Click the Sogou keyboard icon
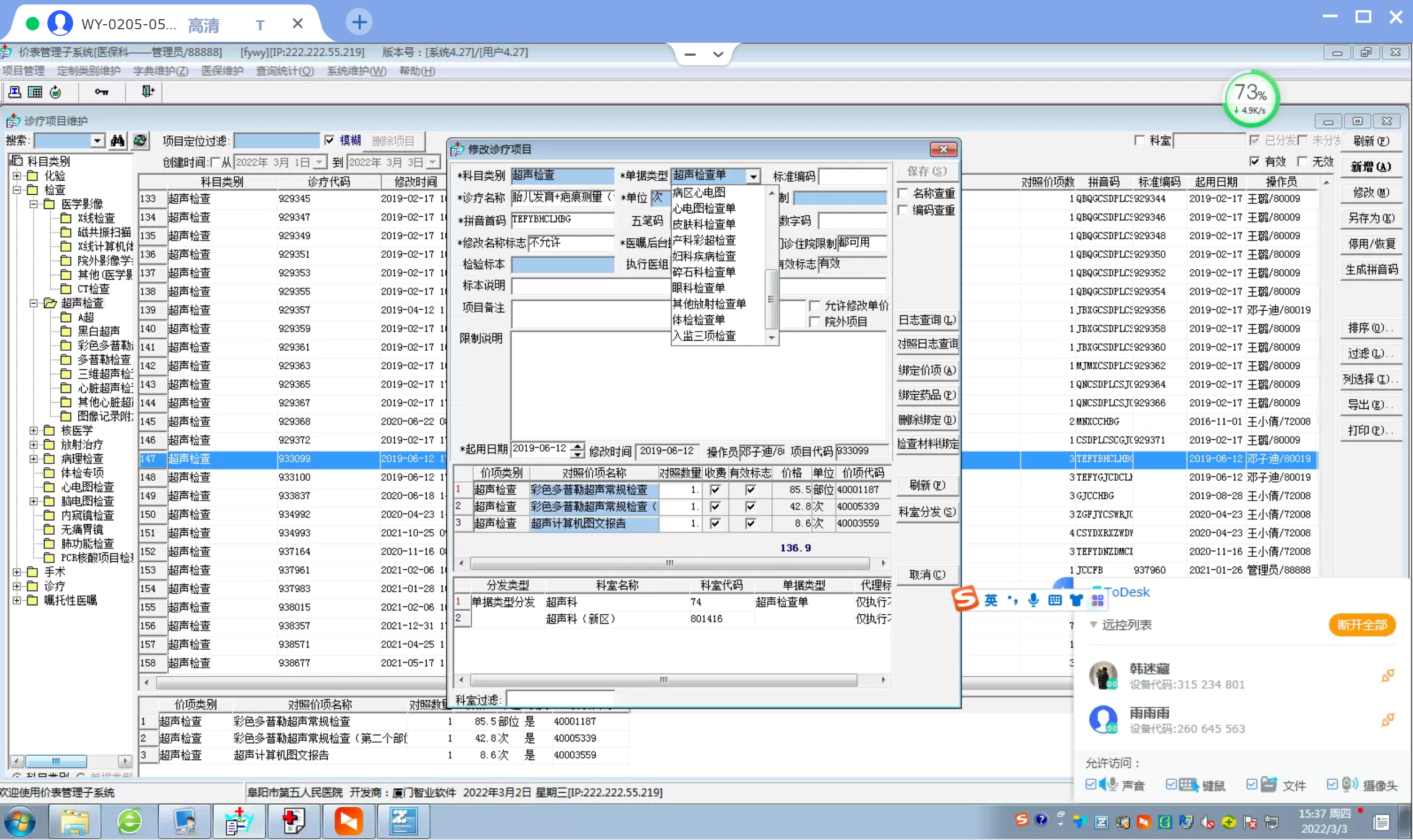 1055,600
